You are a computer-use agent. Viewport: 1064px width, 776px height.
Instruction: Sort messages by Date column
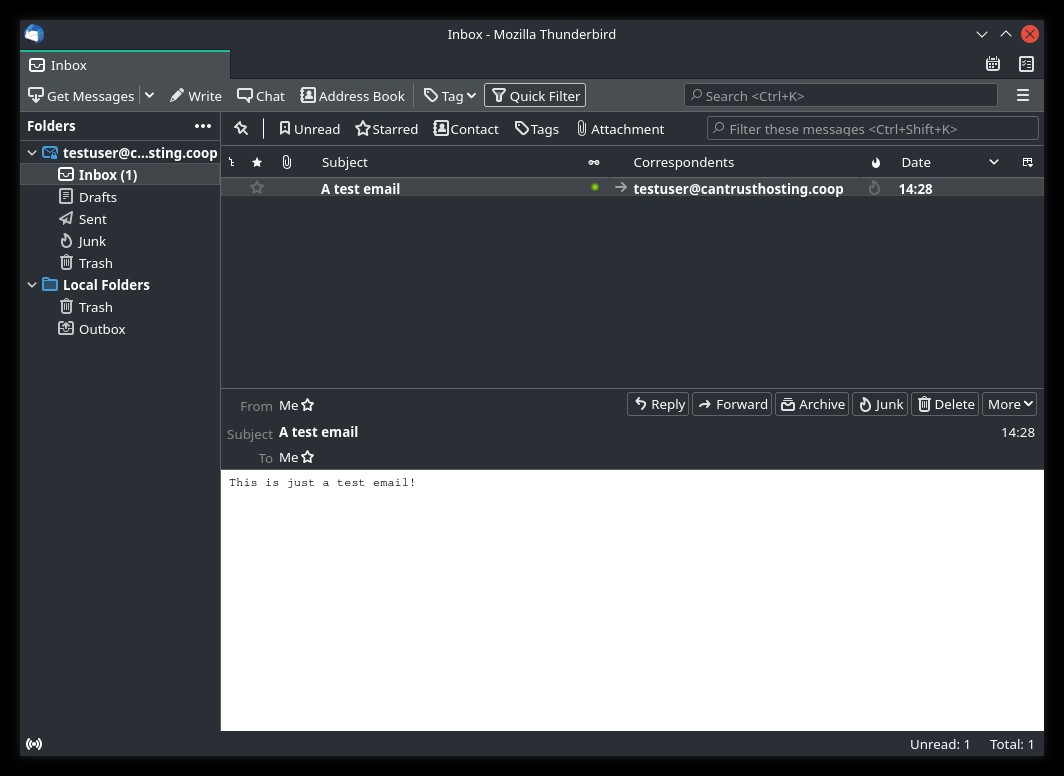coord(915,162)
